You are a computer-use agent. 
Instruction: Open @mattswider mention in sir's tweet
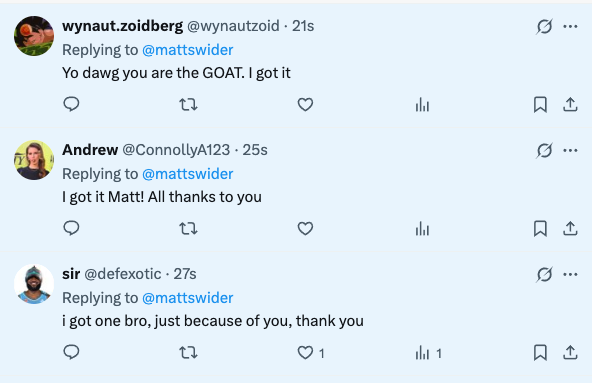[x=188, y=298]
